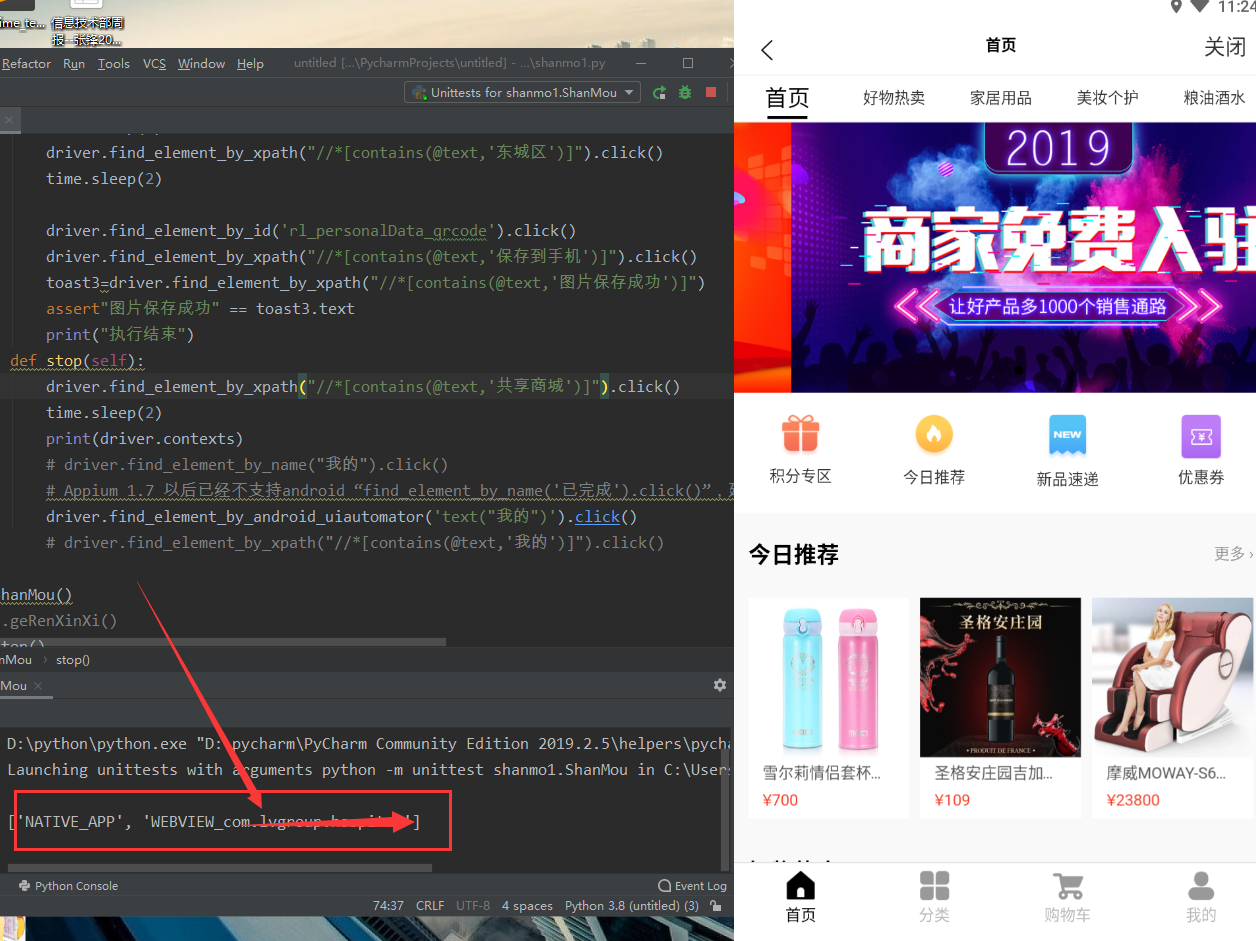1256x941 pixels.
Task: Change line ending via CRLF selector
Action: [430, 905]
